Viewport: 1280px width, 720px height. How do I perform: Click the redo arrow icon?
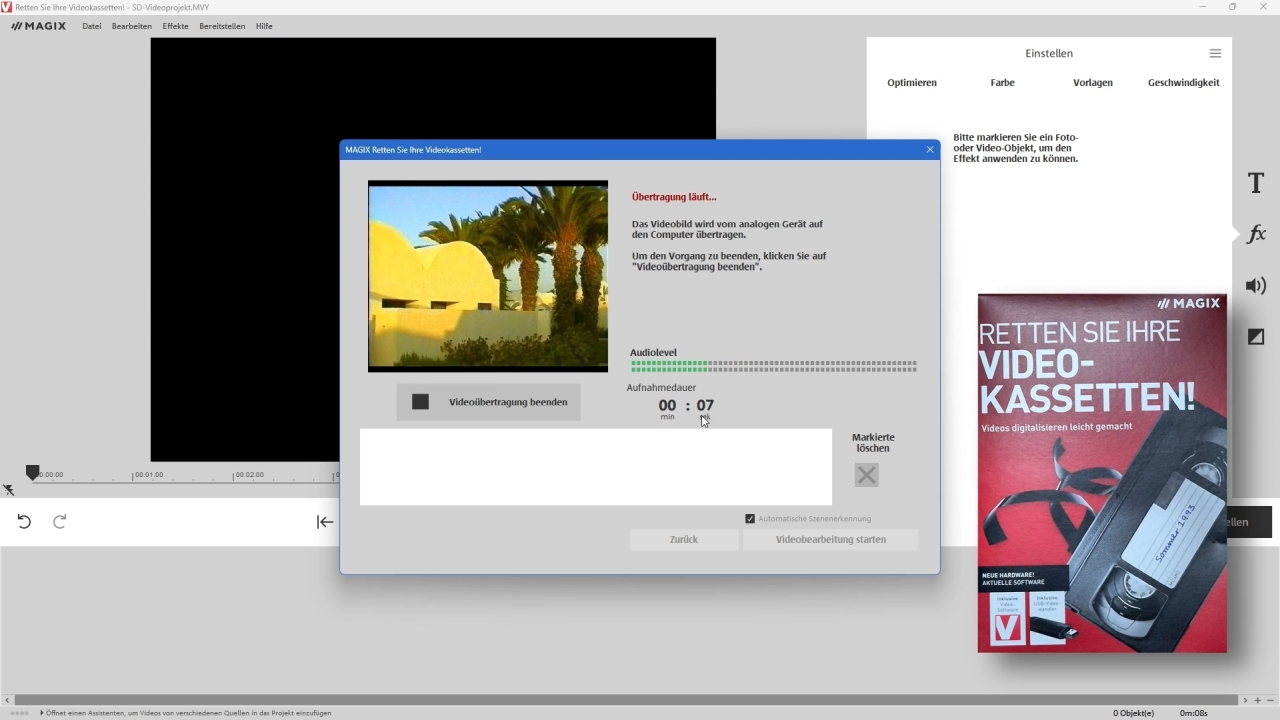click(60, 521)
